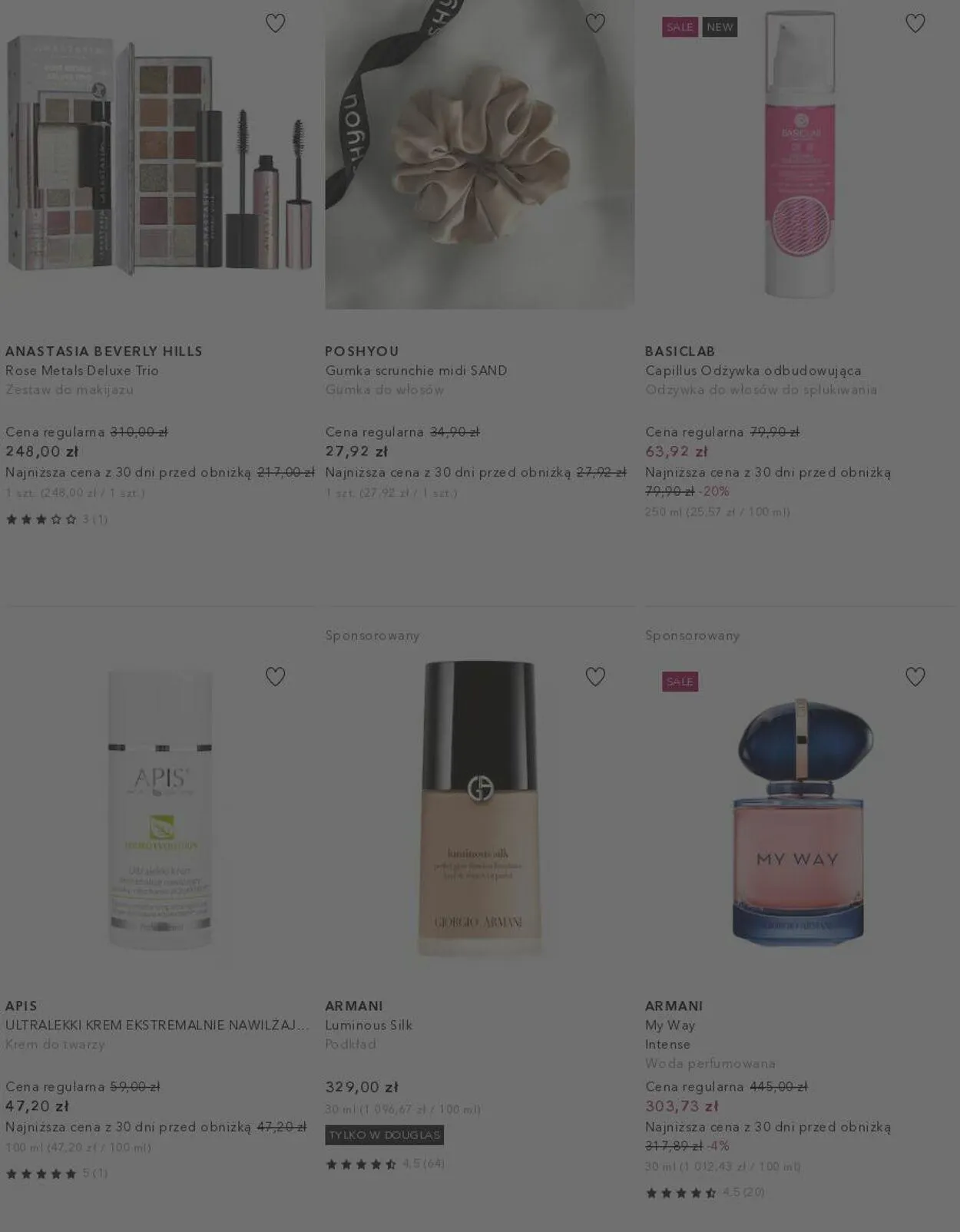Click SALE badge on Basiclab product
Image resolution: width=960 pixels, height=1232 pixels.
(680, 27)
